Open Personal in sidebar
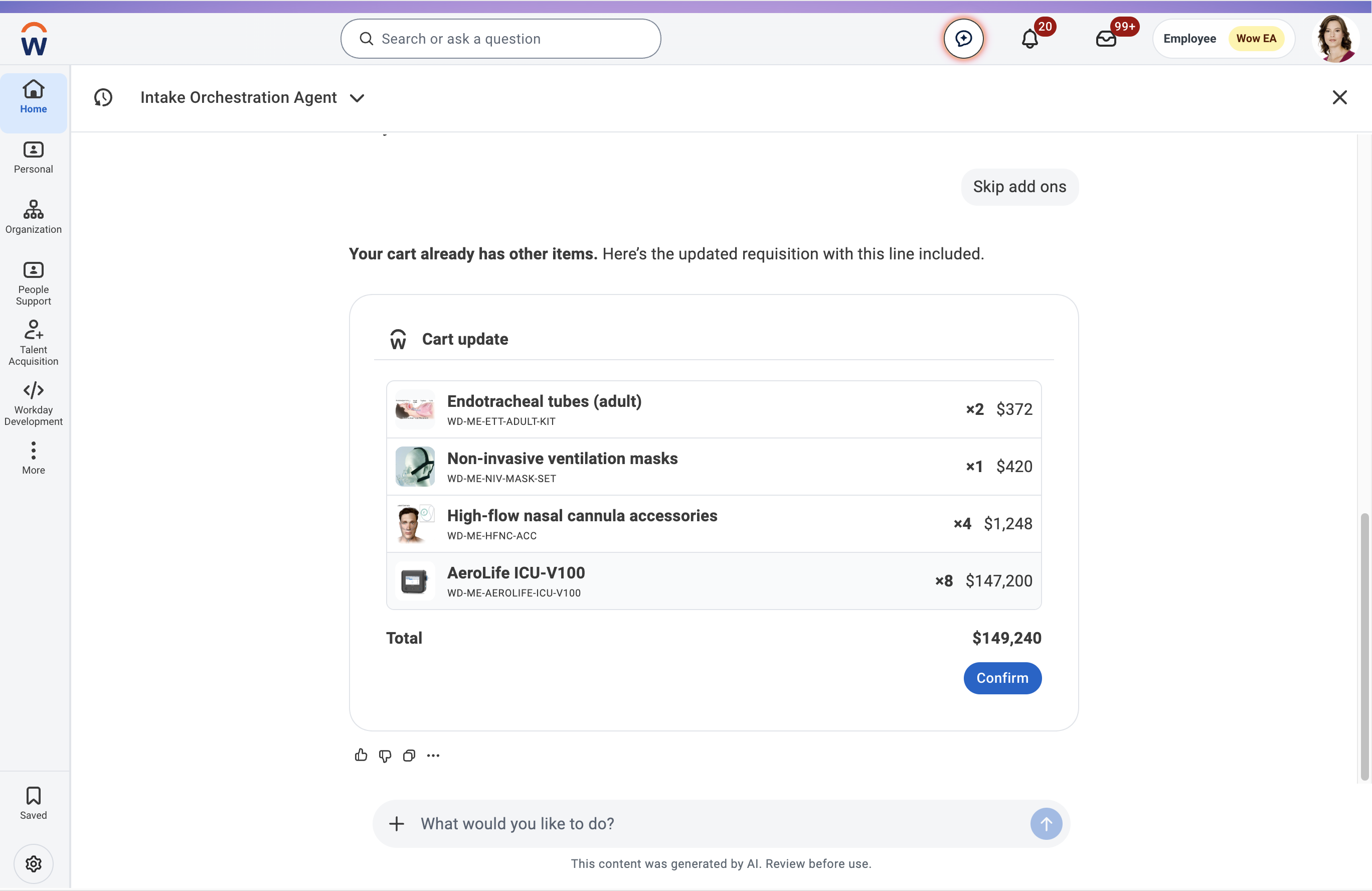1372x891 pixels. (34, 158)
